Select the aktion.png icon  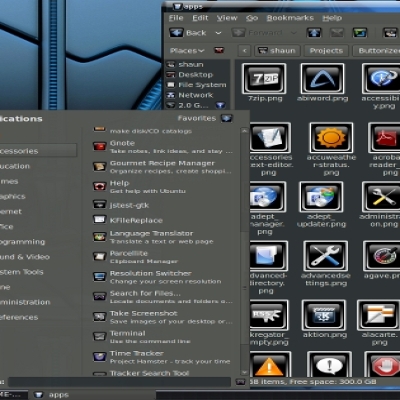click(323, 315)
